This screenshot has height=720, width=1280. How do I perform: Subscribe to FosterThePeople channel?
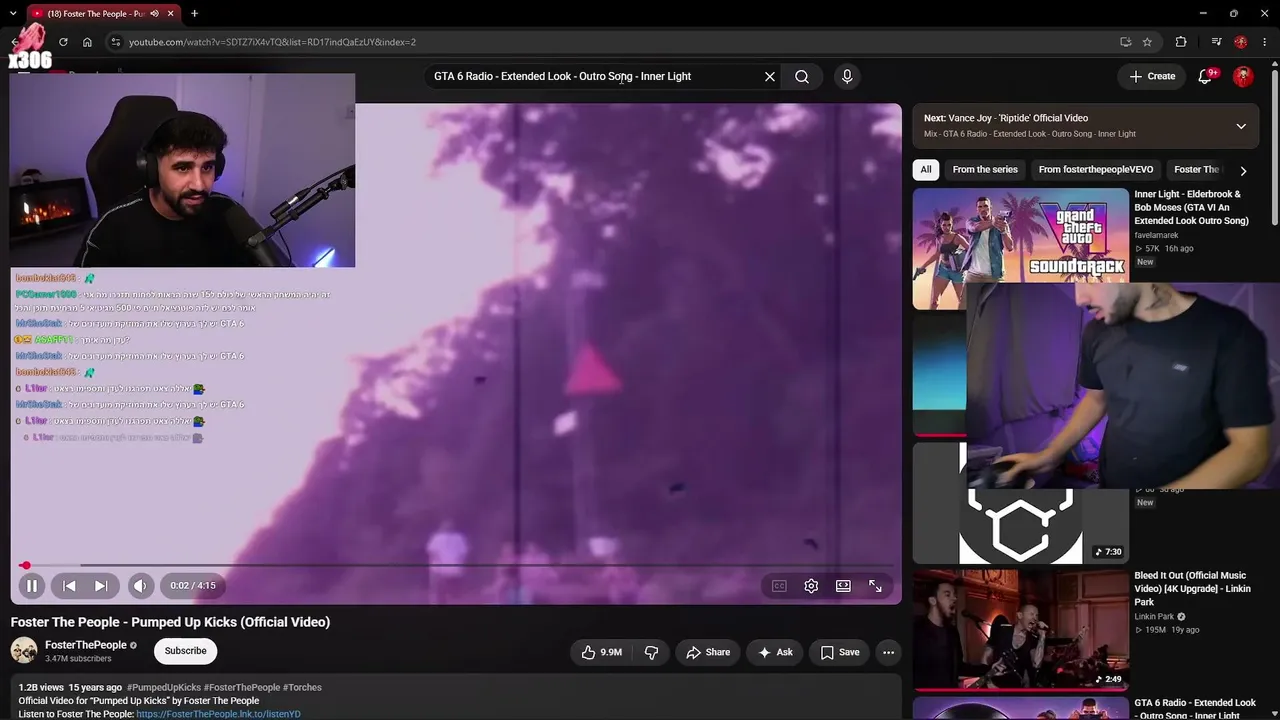pos(185,651)
